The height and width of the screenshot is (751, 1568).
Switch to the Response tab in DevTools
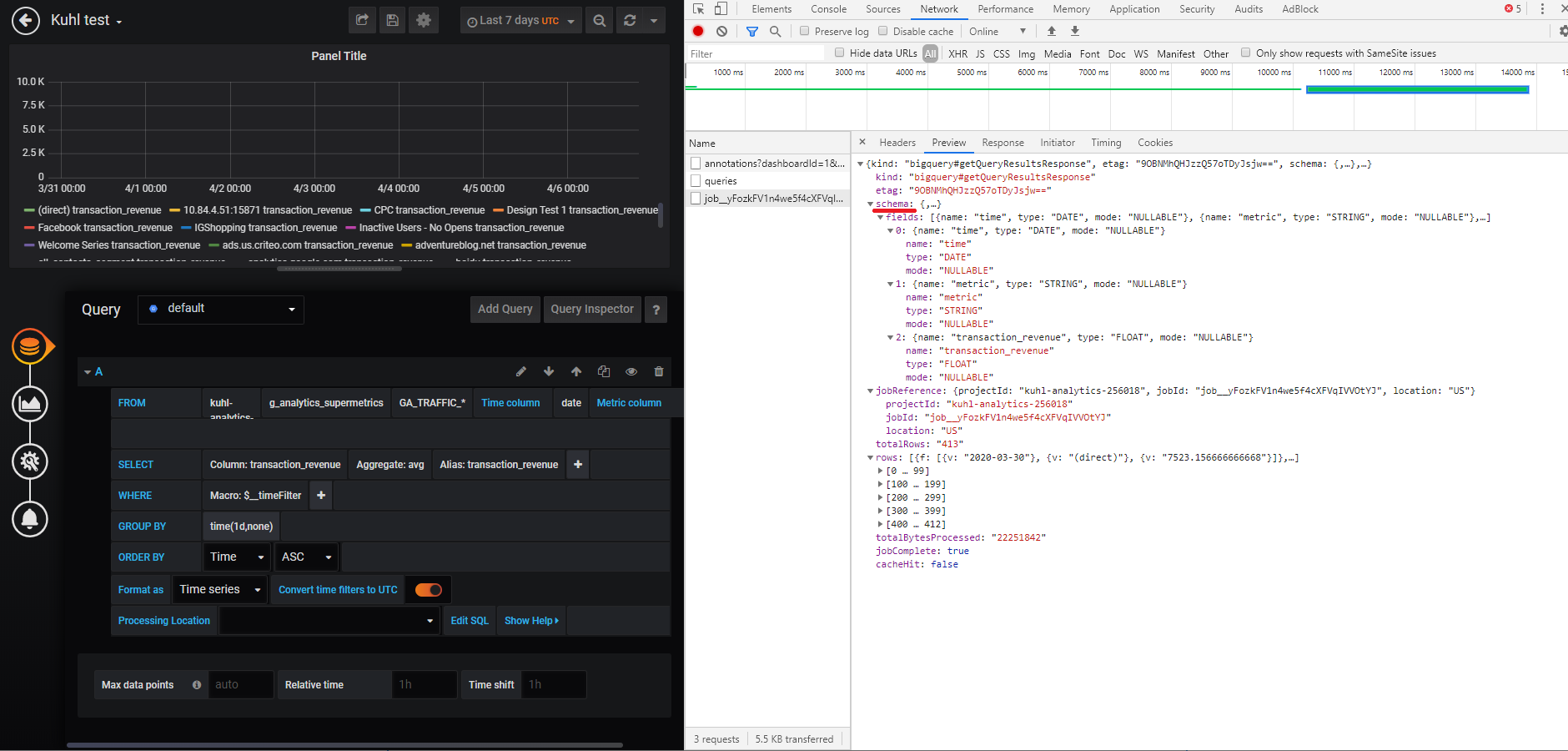[1003, 142]
